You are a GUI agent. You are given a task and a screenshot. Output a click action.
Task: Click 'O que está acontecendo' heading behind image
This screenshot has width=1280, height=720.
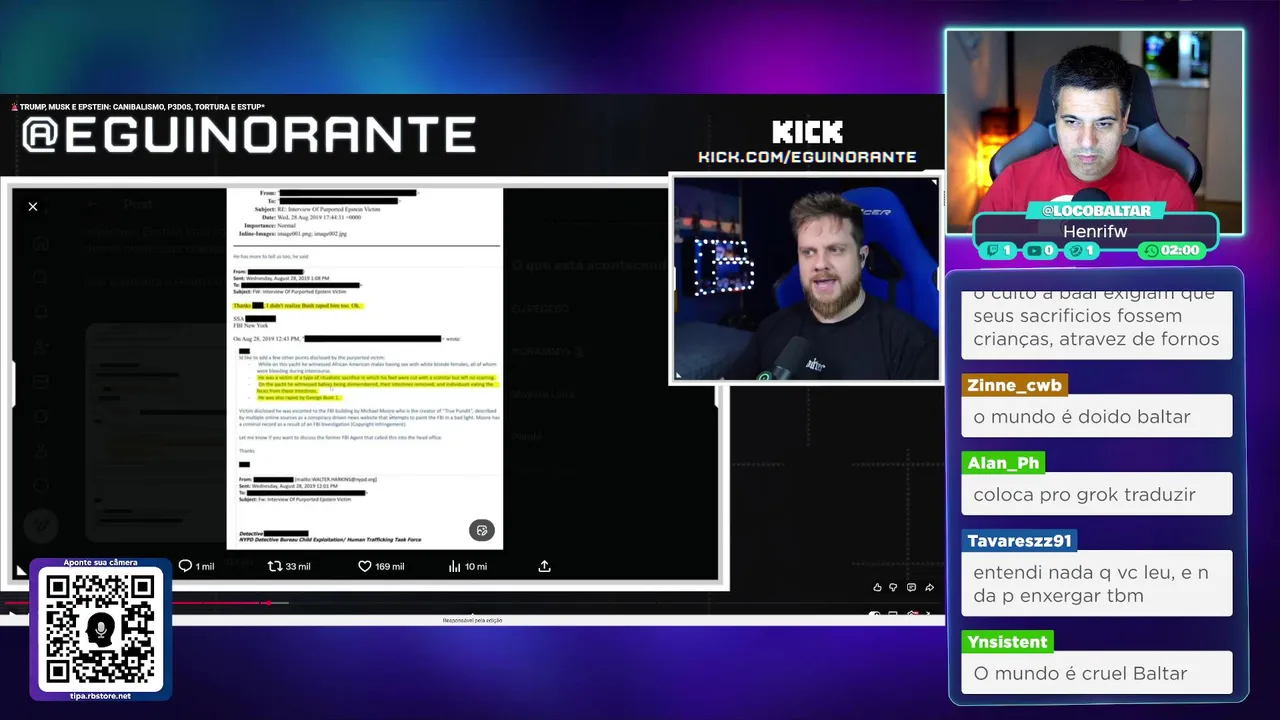point(588,265)
